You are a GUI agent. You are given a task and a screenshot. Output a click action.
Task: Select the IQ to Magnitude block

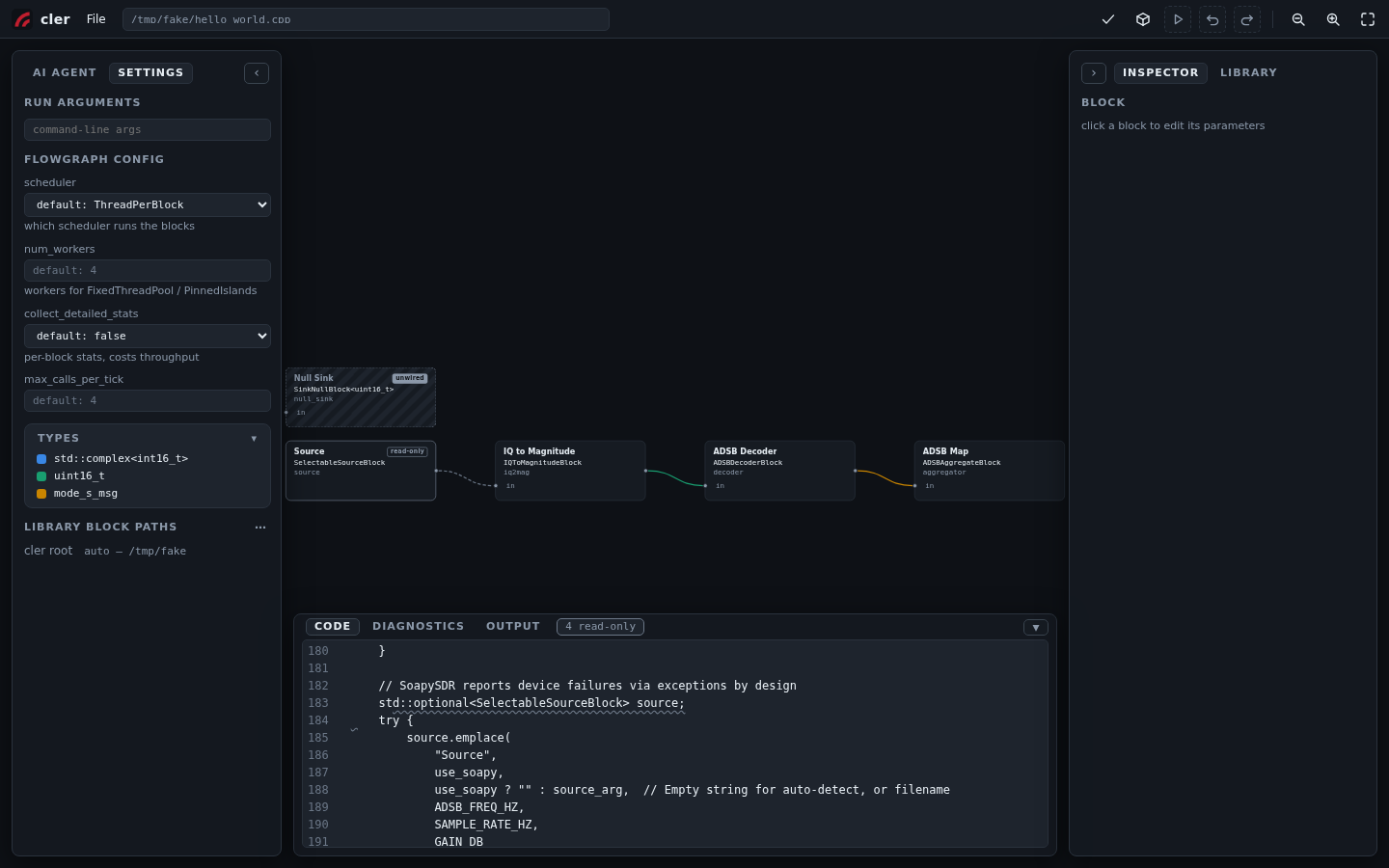[570, 471]
